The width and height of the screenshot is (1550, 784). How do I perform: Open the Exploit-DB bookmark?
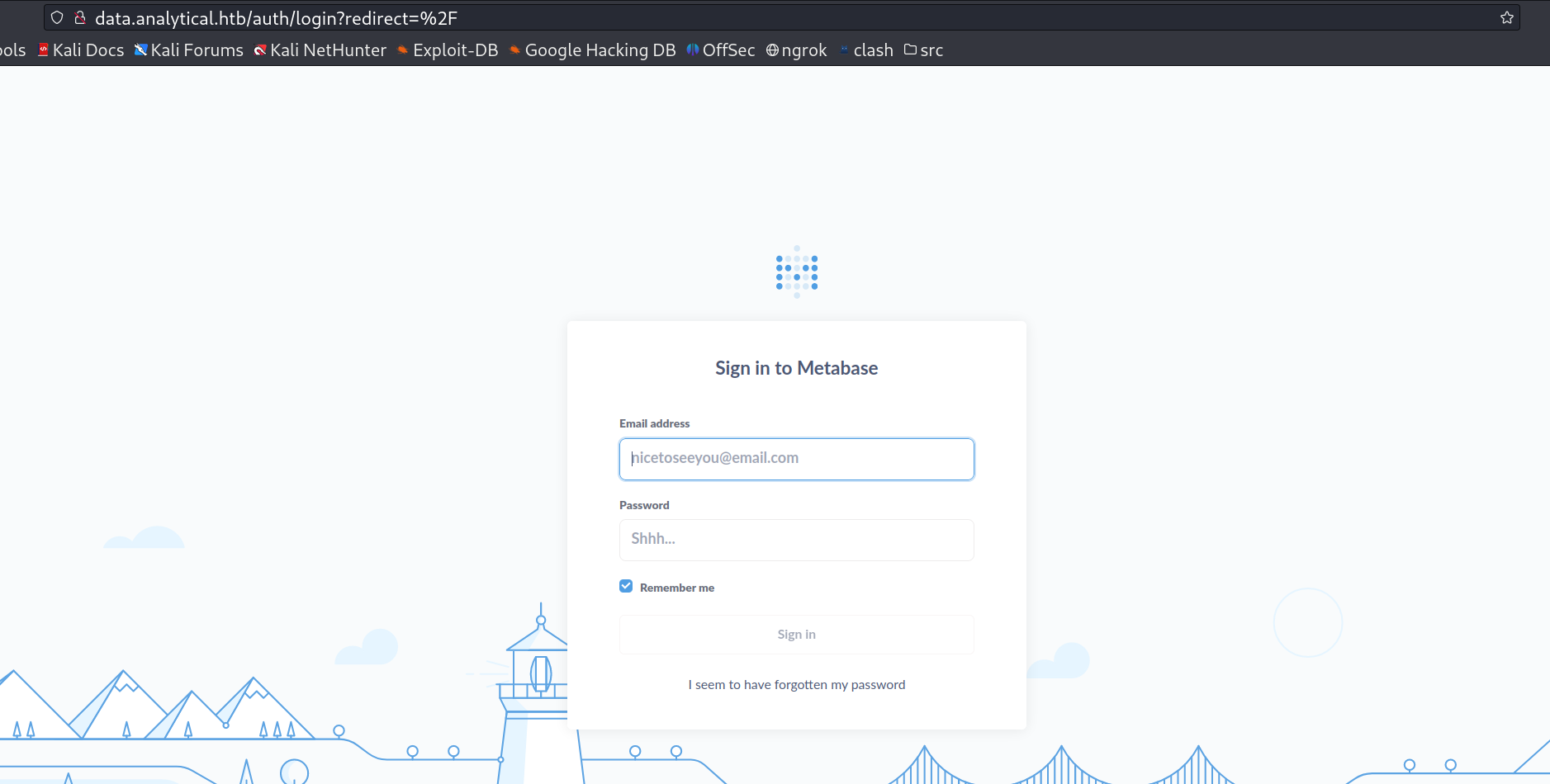[448, 50]
